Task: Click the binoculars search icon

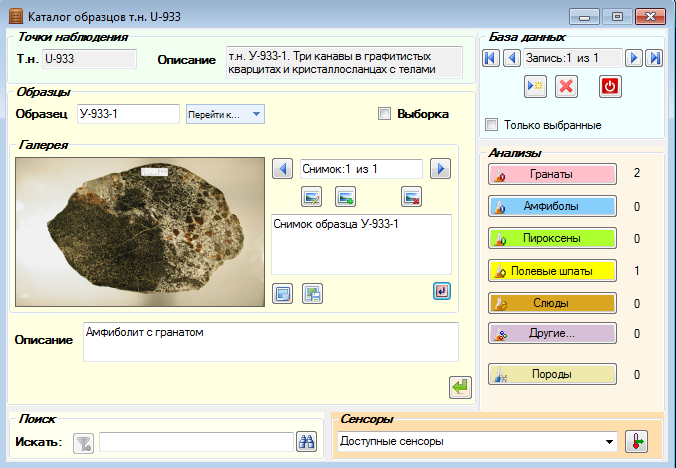Action: [x=307, y=442]
